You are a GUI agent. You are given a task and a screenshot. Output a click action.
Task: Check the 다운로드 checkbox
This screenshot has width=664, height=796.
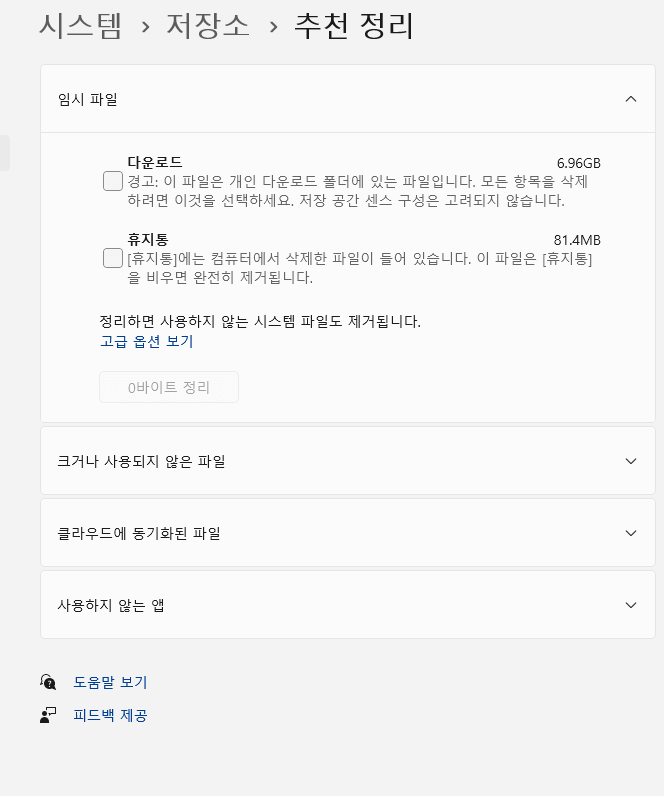click(x=113, y=181)
